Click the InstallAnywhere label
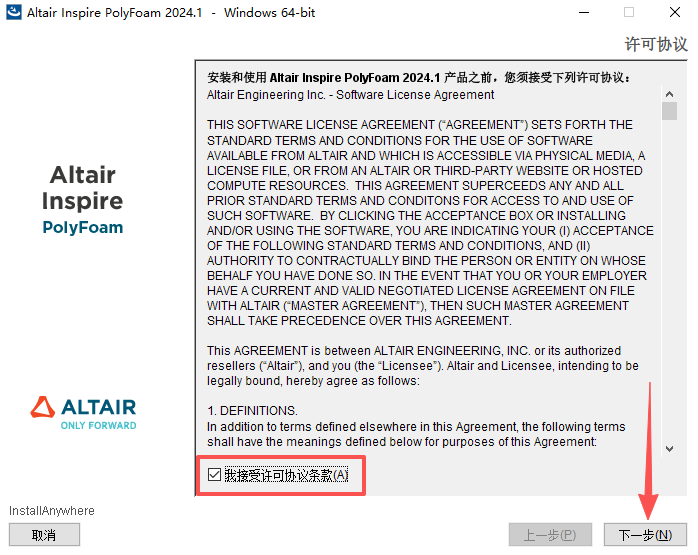Image resolution: width=698 pixels, height=555 pixels. pyautogui.click(x=52, y=511)
